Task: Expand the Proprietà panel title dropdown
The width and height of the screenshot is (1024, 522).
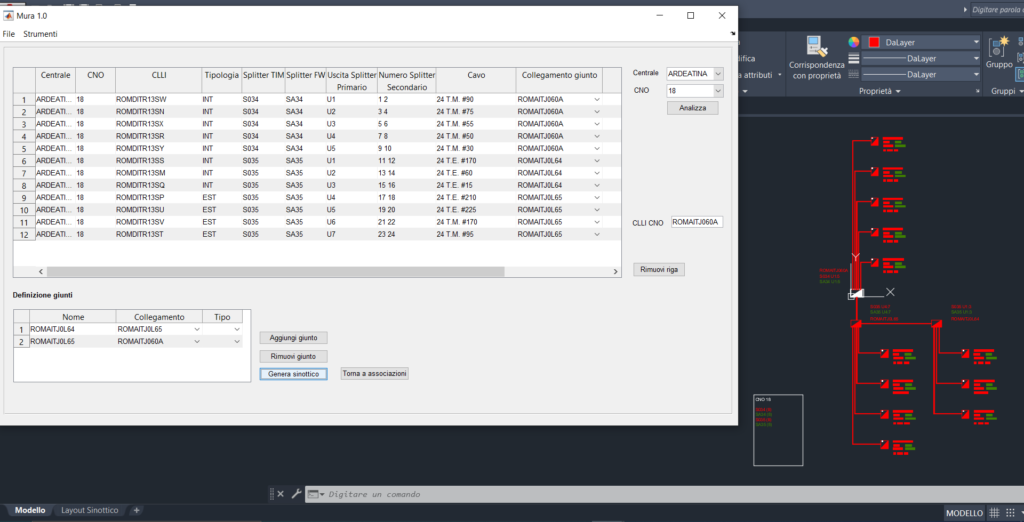Action: [x=882, y=91]
